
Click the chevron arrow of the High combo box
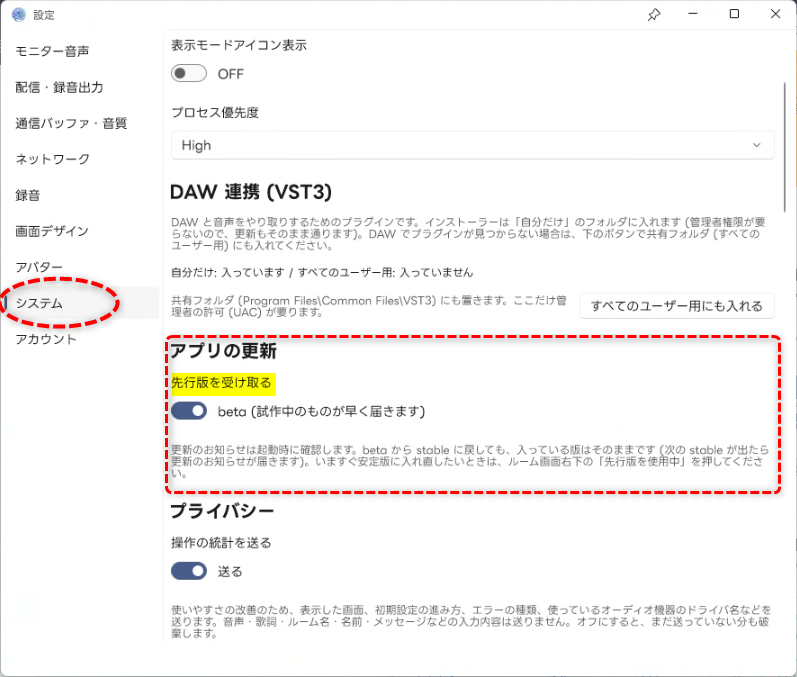coord(756,145)
